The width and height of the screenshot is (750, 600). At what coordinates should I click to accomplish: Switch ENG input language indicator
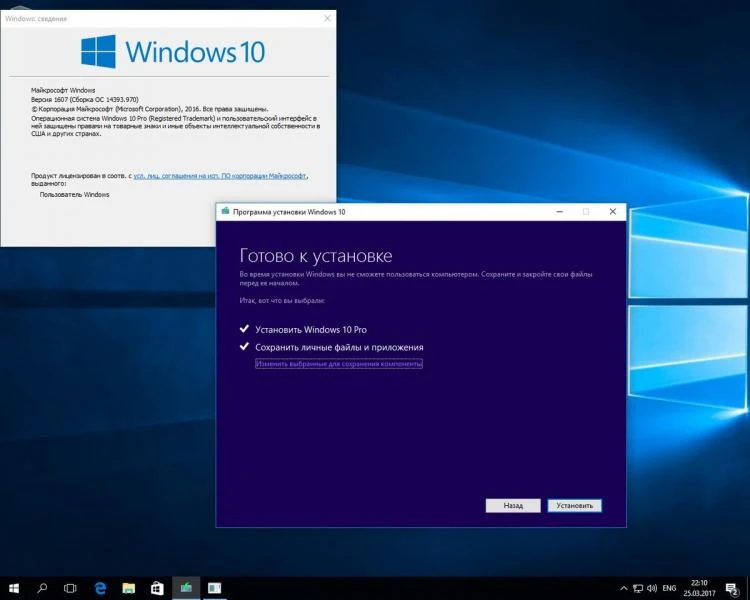point(669,588)
